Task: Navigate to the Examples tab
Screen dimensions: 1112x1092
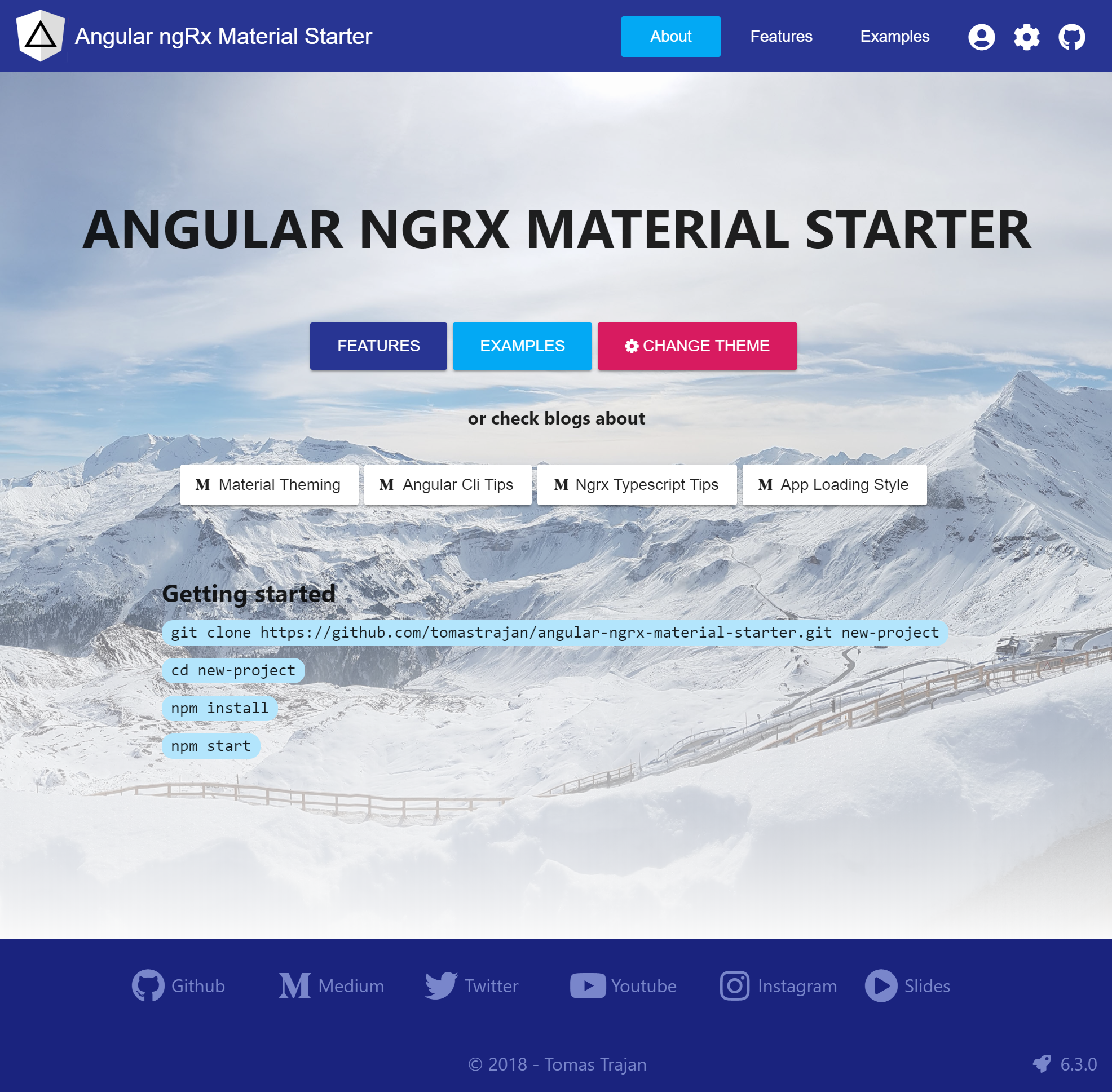Action: (894, 36)
